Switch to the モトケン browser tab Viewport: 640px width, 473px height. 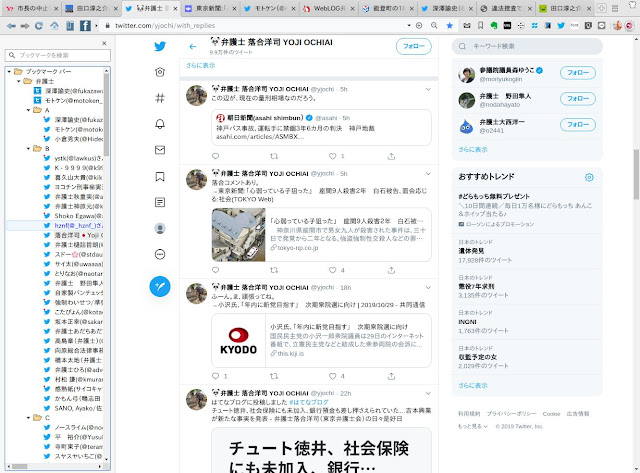point(271,8)
